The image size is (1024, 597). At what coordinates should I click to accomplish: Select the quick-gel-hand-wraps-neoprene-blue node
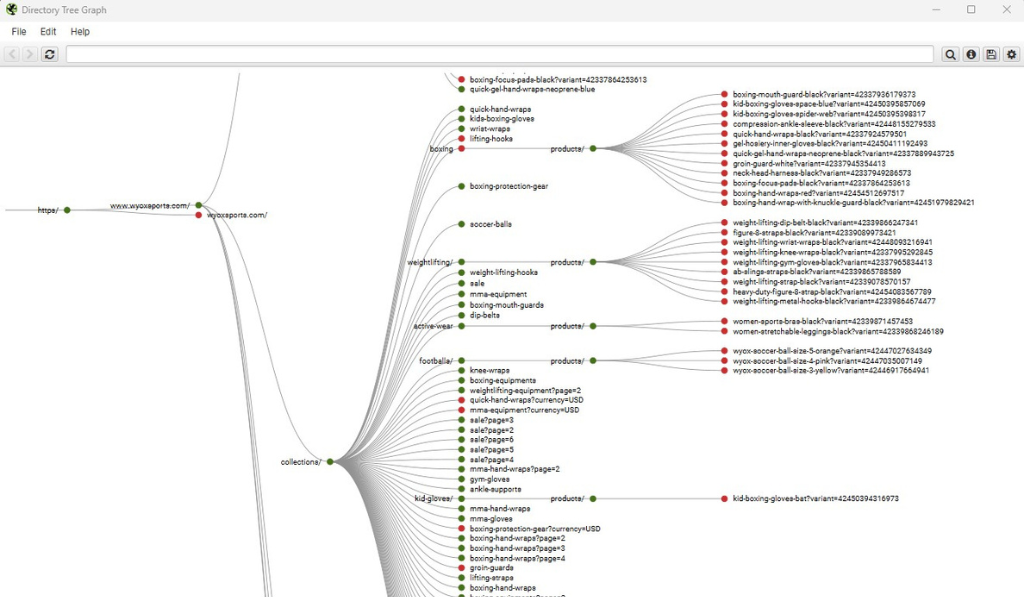pos(462,89)
